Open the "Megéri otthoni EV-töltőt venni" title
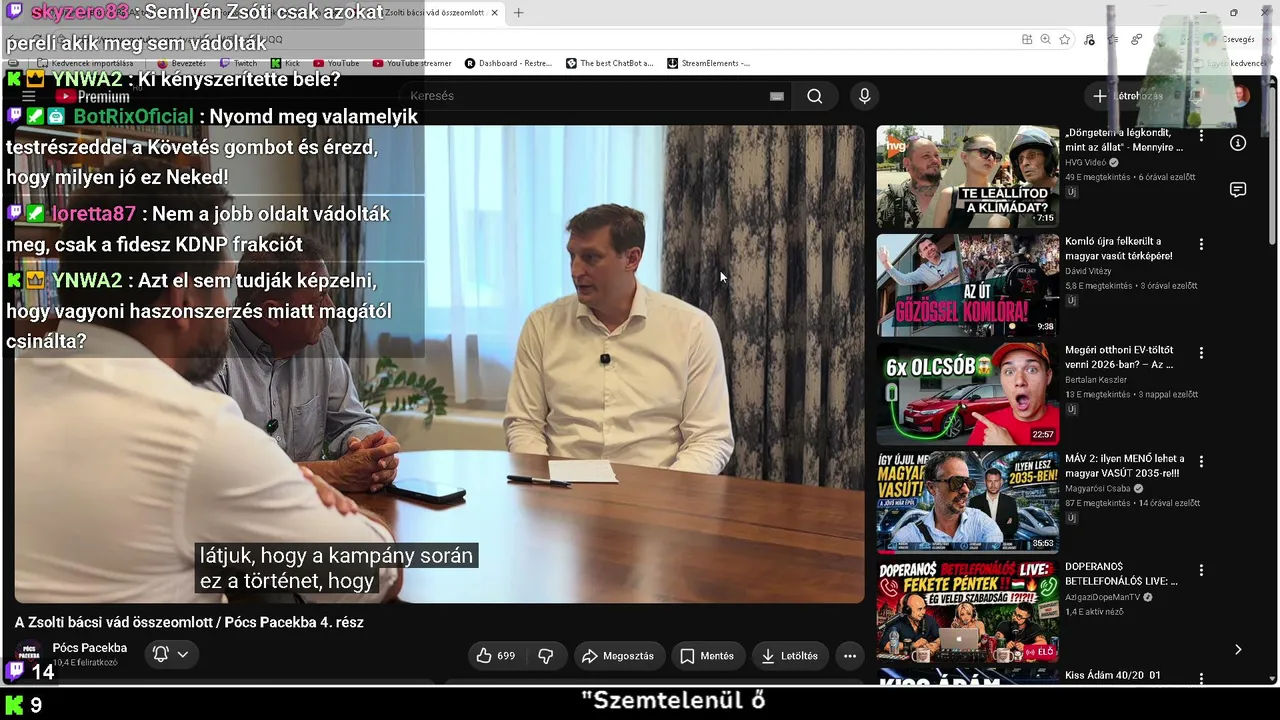 (x=1119, y=357)
